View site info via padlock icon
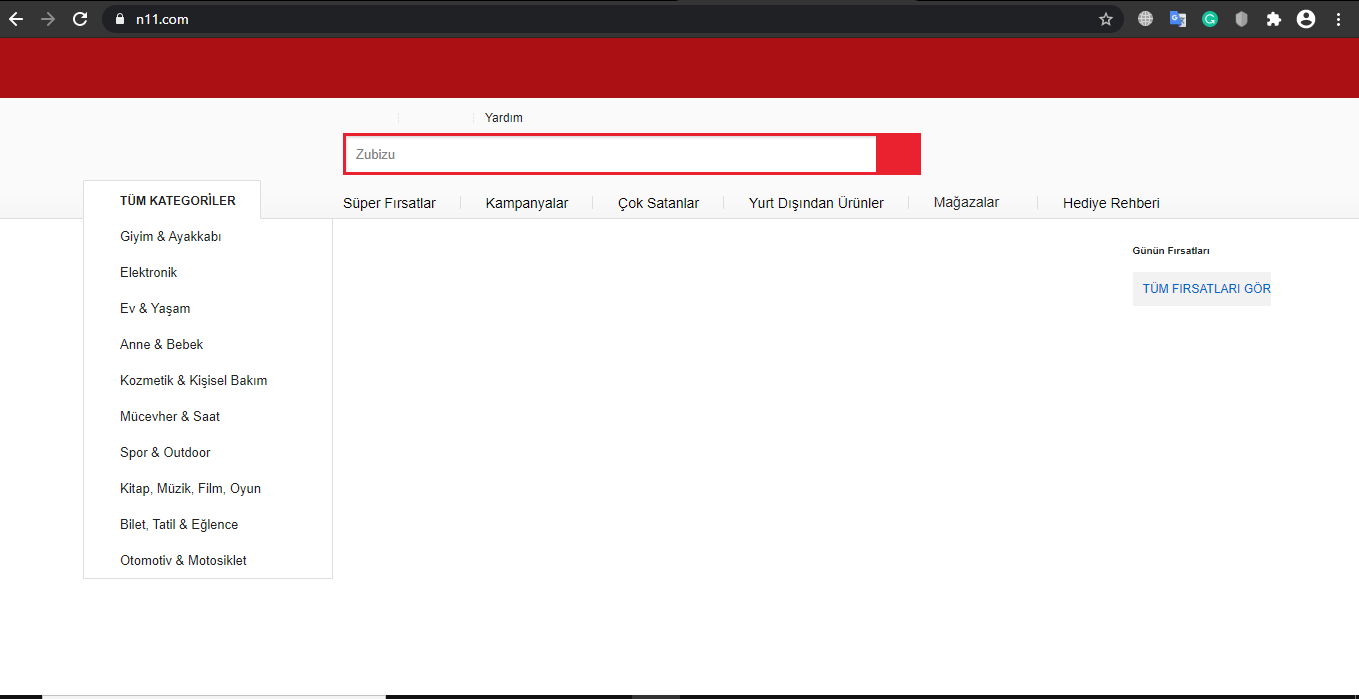The image size is (1359, 699). click(120, 19)
